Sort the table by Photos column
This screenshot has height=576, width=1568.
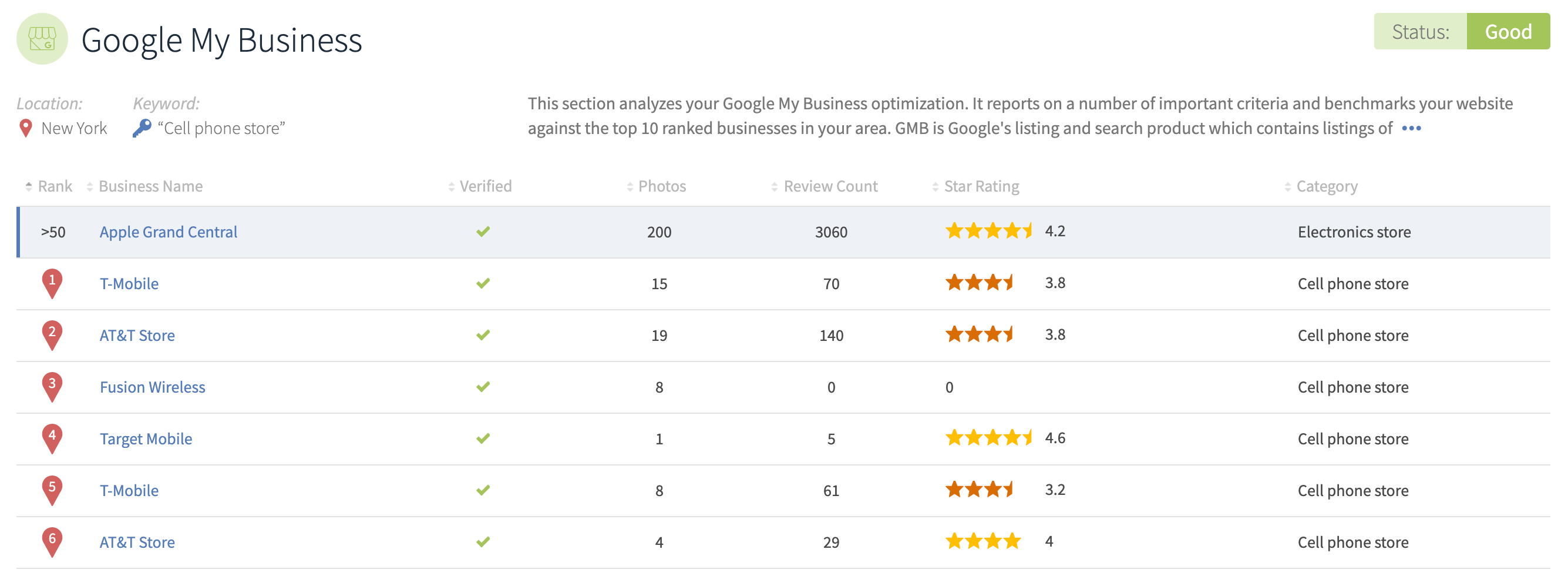click(656, 186)
